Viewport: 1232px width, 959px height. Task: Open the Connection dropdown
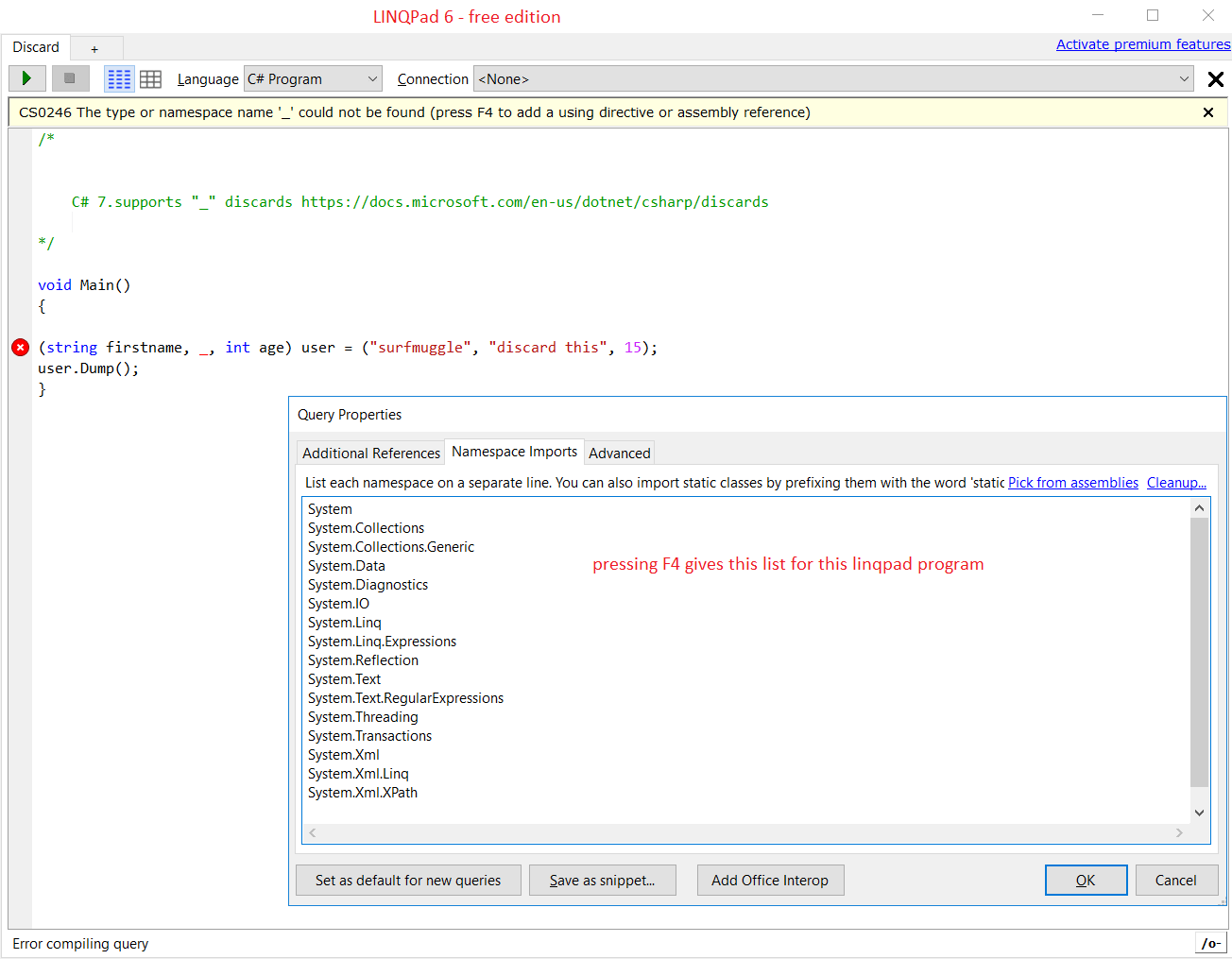pyautogui.click(x=833, y=79)
